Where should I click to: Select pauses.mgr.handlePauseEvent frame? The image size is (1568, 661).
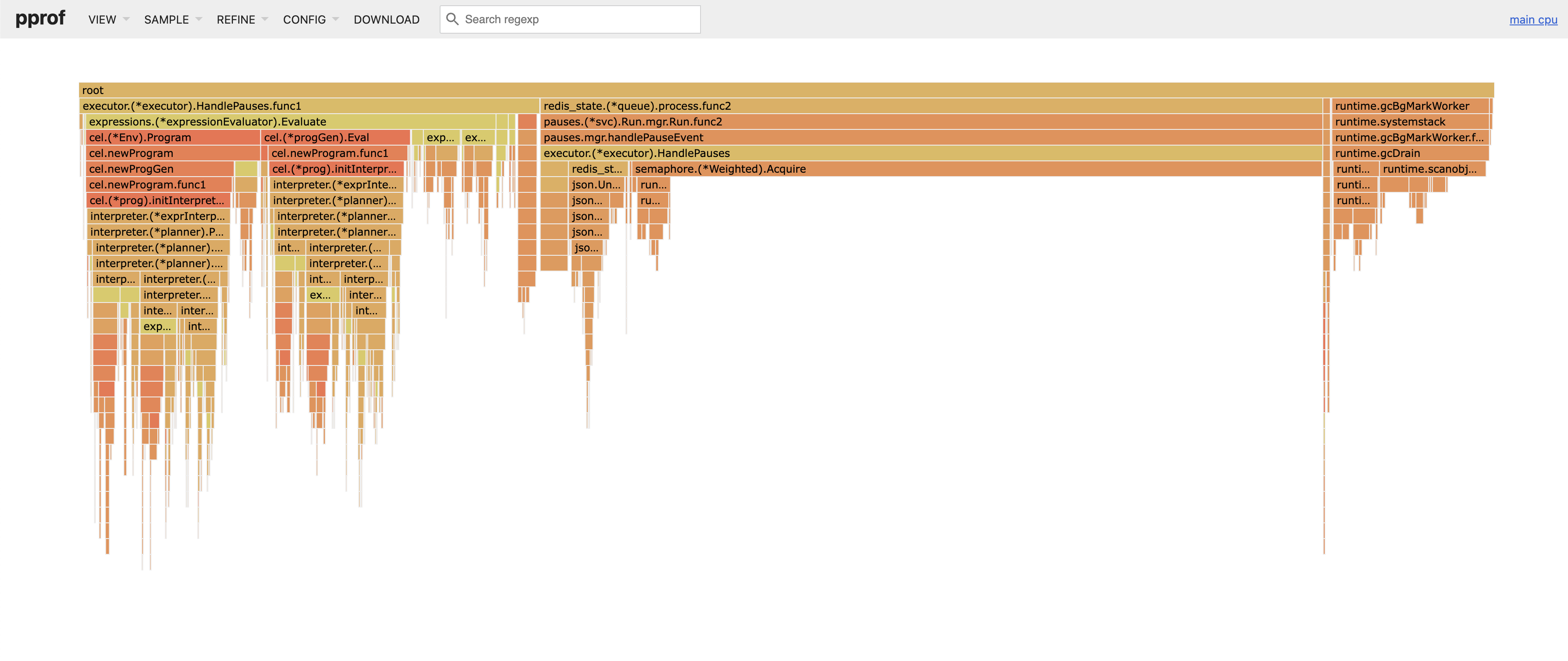[x=931, y=138]
